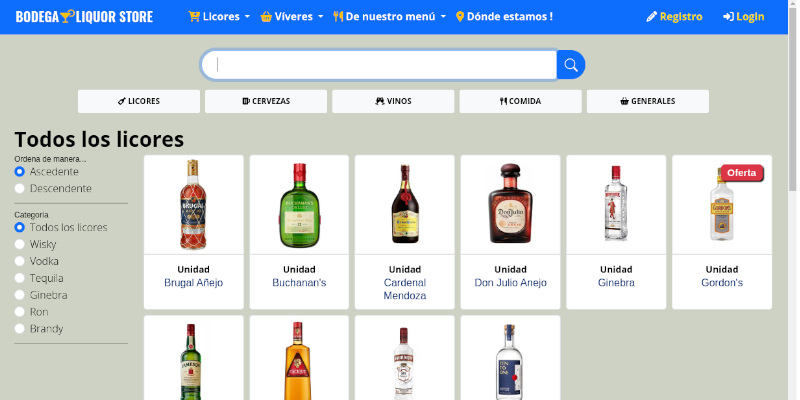Screen dimensions: 800x400
Task: Click the Bodega Liquor Store logo
Action: tap(84, 17)
